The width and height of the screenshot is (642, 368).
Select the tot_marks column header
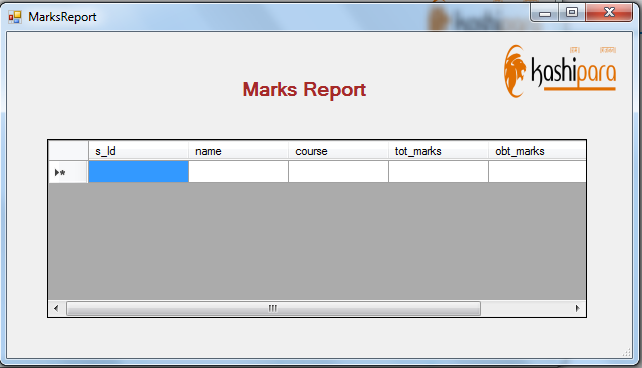click(x=438, y=151)
